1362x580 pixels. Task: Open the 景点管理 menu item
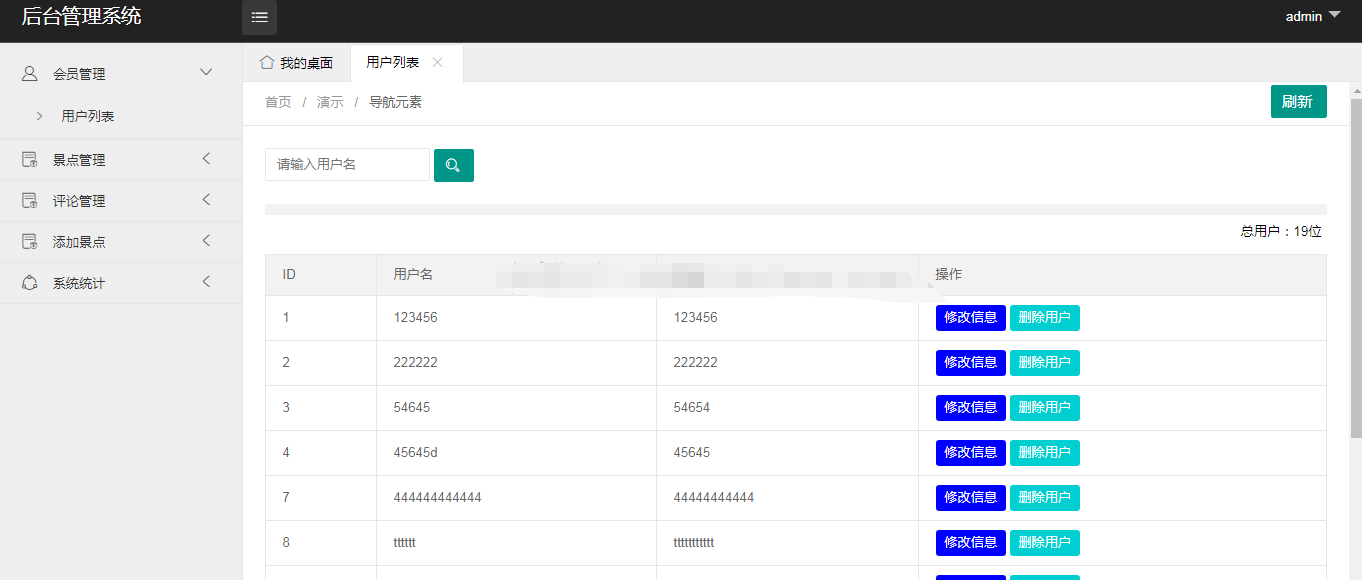[x=121, y=159]
